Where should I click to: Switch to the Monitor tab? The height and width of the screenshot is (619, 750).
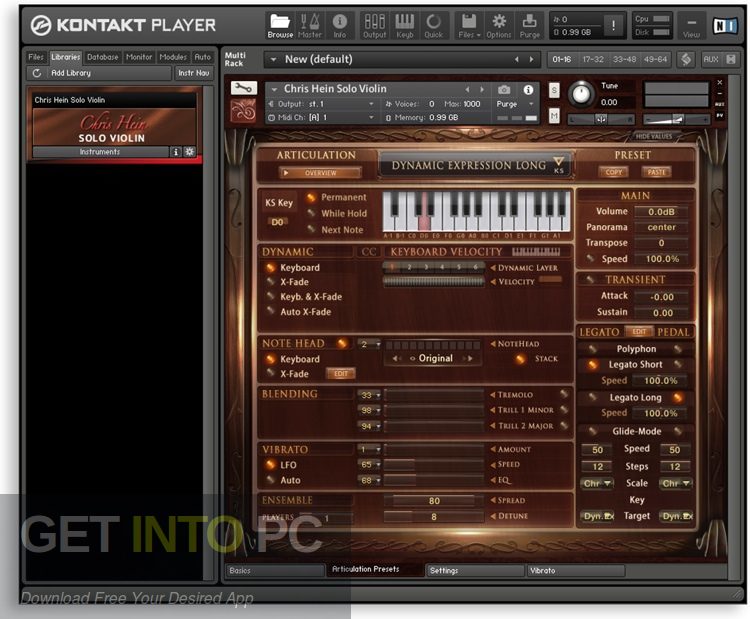click(x=139, y=57)
